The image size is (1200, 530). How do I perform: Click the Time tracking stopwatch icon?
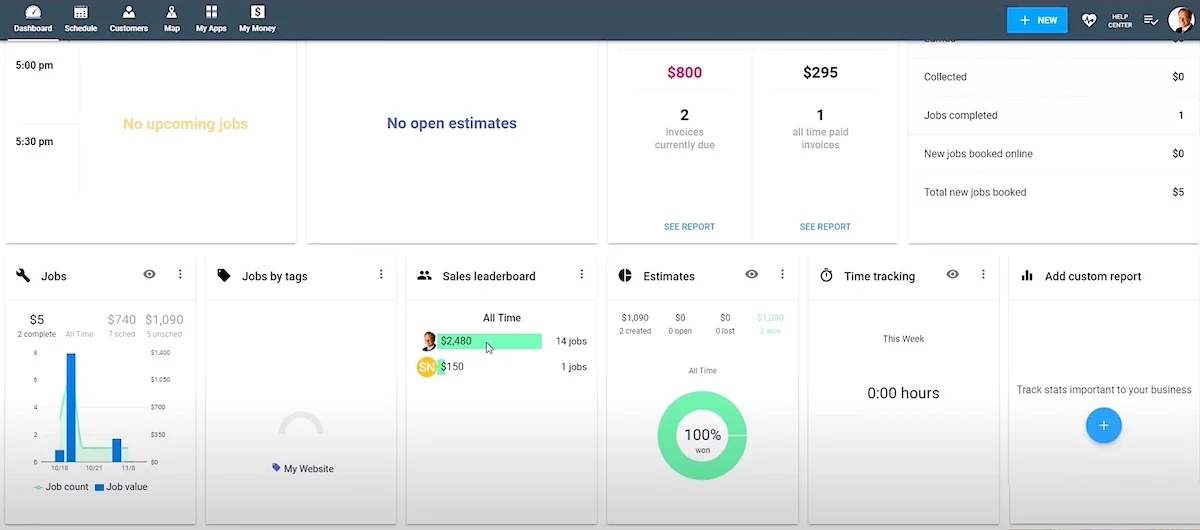point(826,275)
